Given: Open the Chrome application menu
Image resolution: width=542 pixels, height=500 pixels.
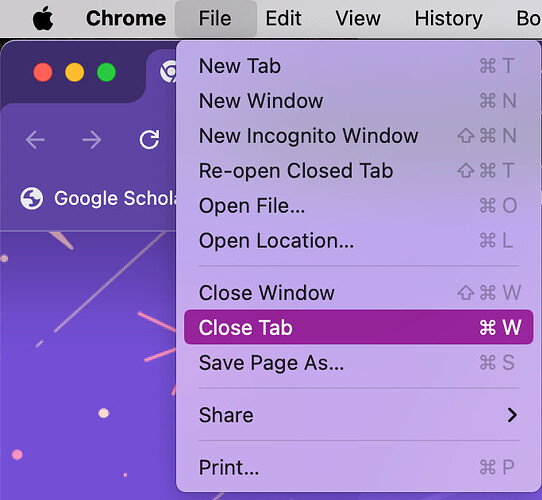Looking at the screenshot, I should click(126, 18).
